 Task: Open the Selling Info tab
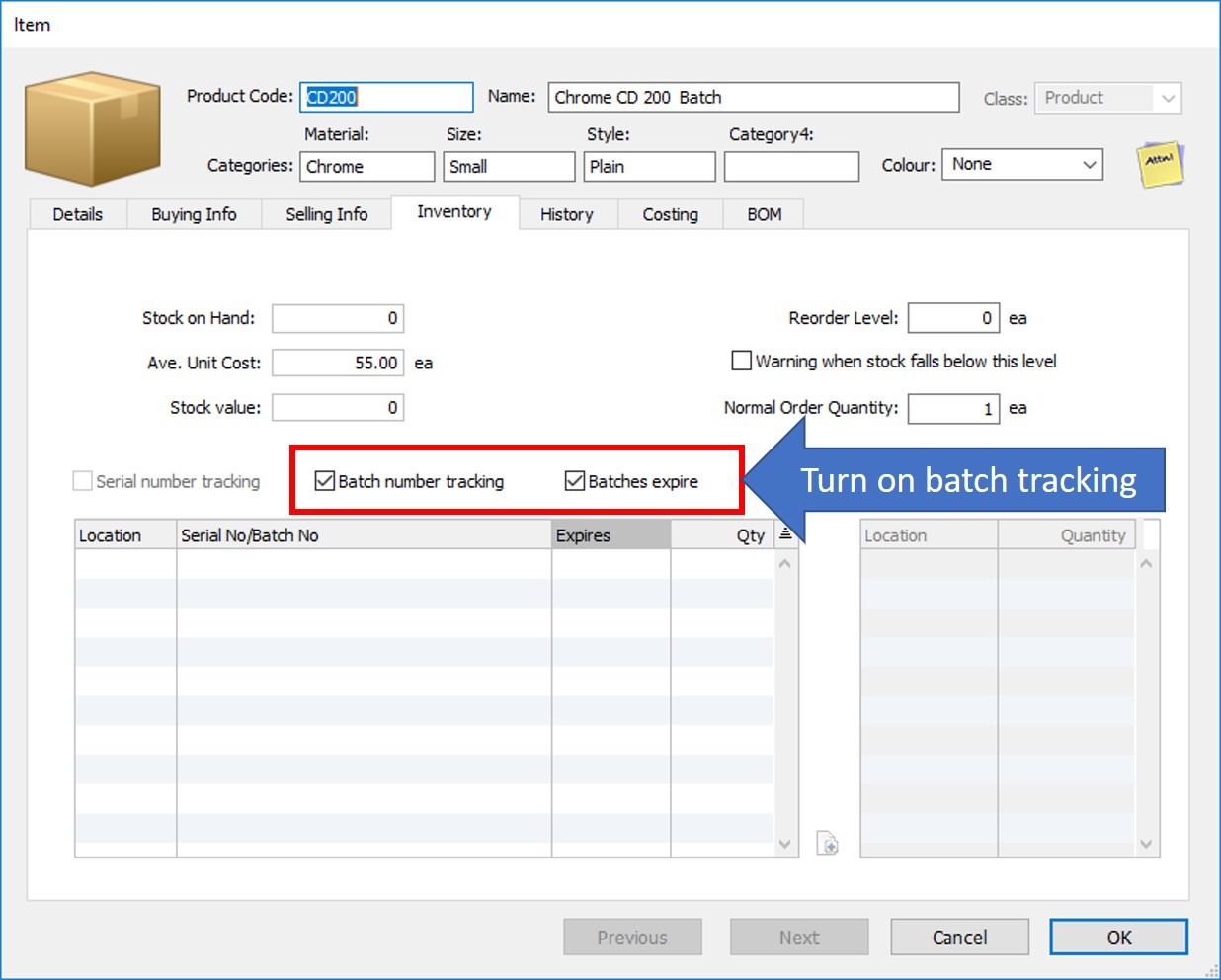pyautogui.click(x=326, y=213)
